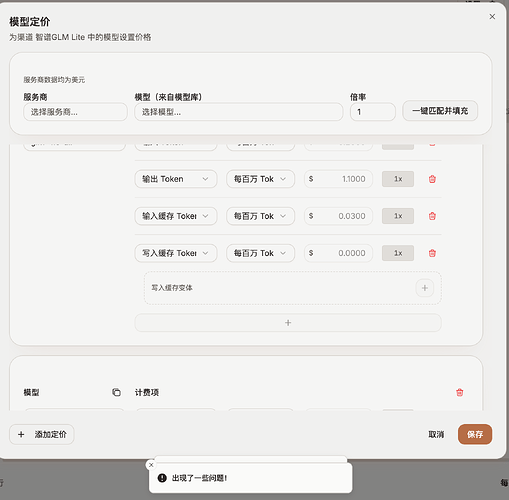Image resolution: width=509 pixels, height=500 pixels.
Task: Click the 保存 button
Action: pos(475,434)
